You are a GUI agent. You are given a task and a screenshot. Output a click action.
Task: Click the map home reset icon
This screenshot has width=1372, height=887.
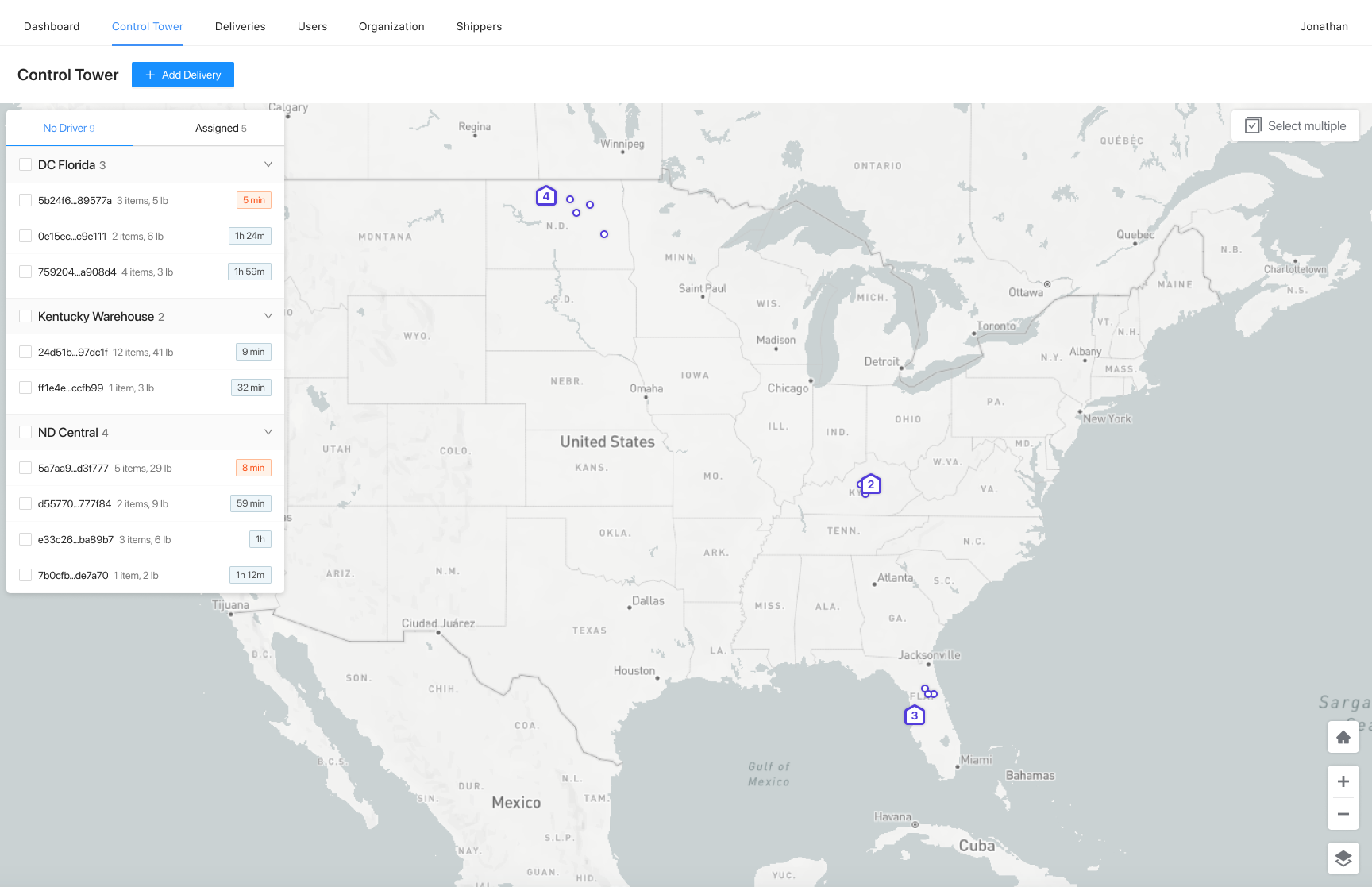pos(1343,737)
